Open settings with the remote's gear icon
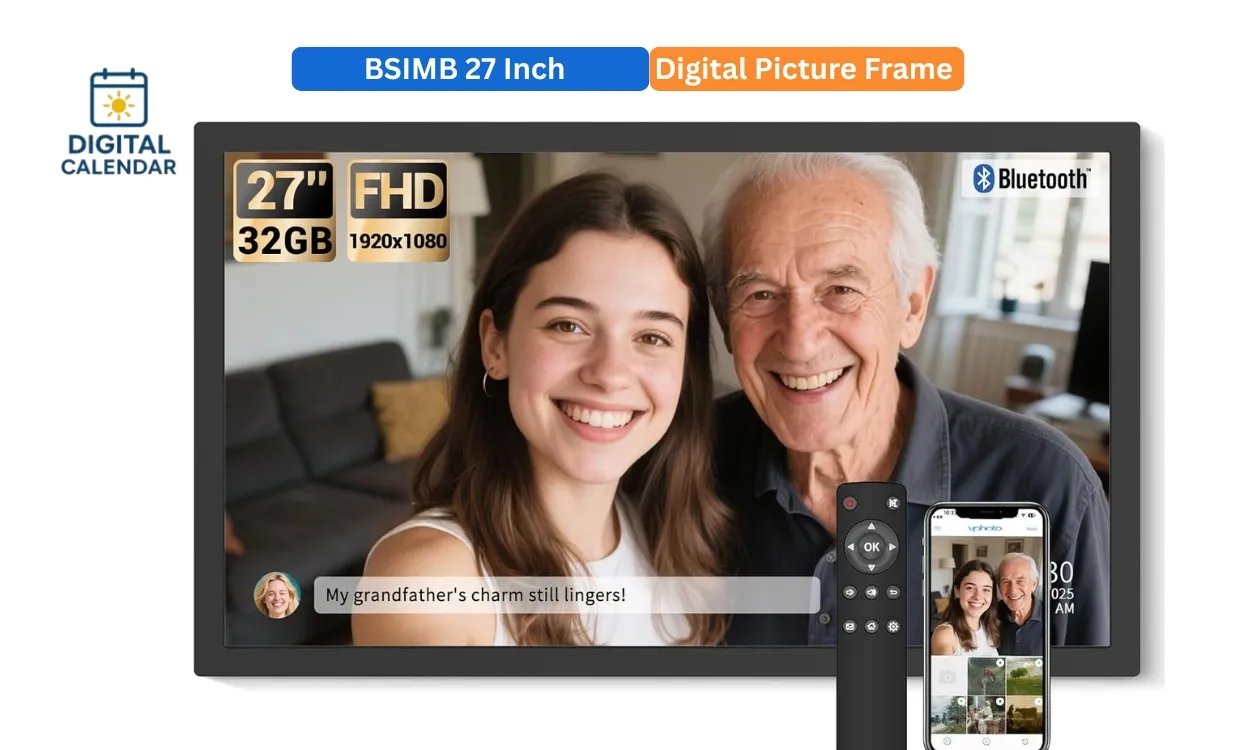1260x750 pixels. coord(893,626)
